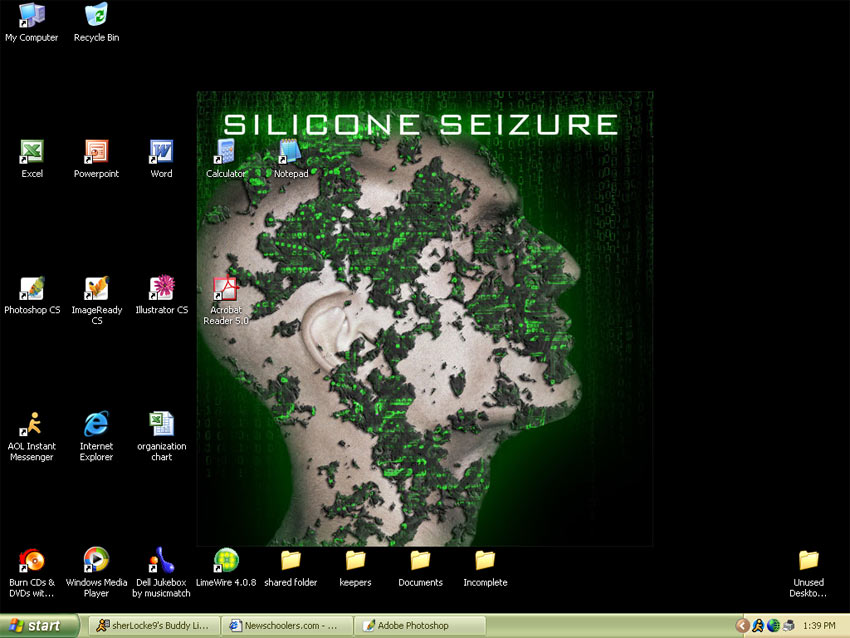Launch Illustrator CS
Image resolution: width=850 pixels, height=638 pixels.
pyautogui.click(x=161, y=290)
